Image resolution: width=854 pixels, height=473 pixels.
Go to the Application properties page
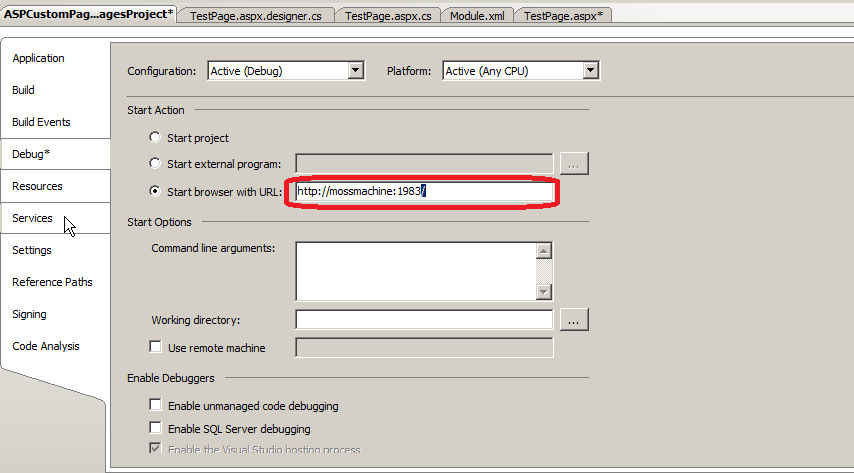click(38, 58)
